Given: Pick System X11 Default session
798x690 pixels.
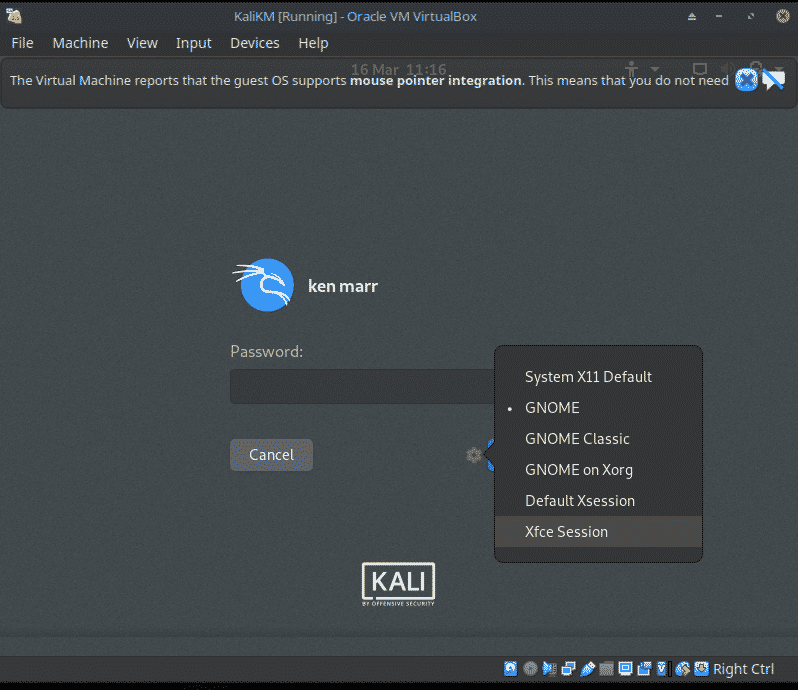Looking at the screenshot, I should coord(588,377).
